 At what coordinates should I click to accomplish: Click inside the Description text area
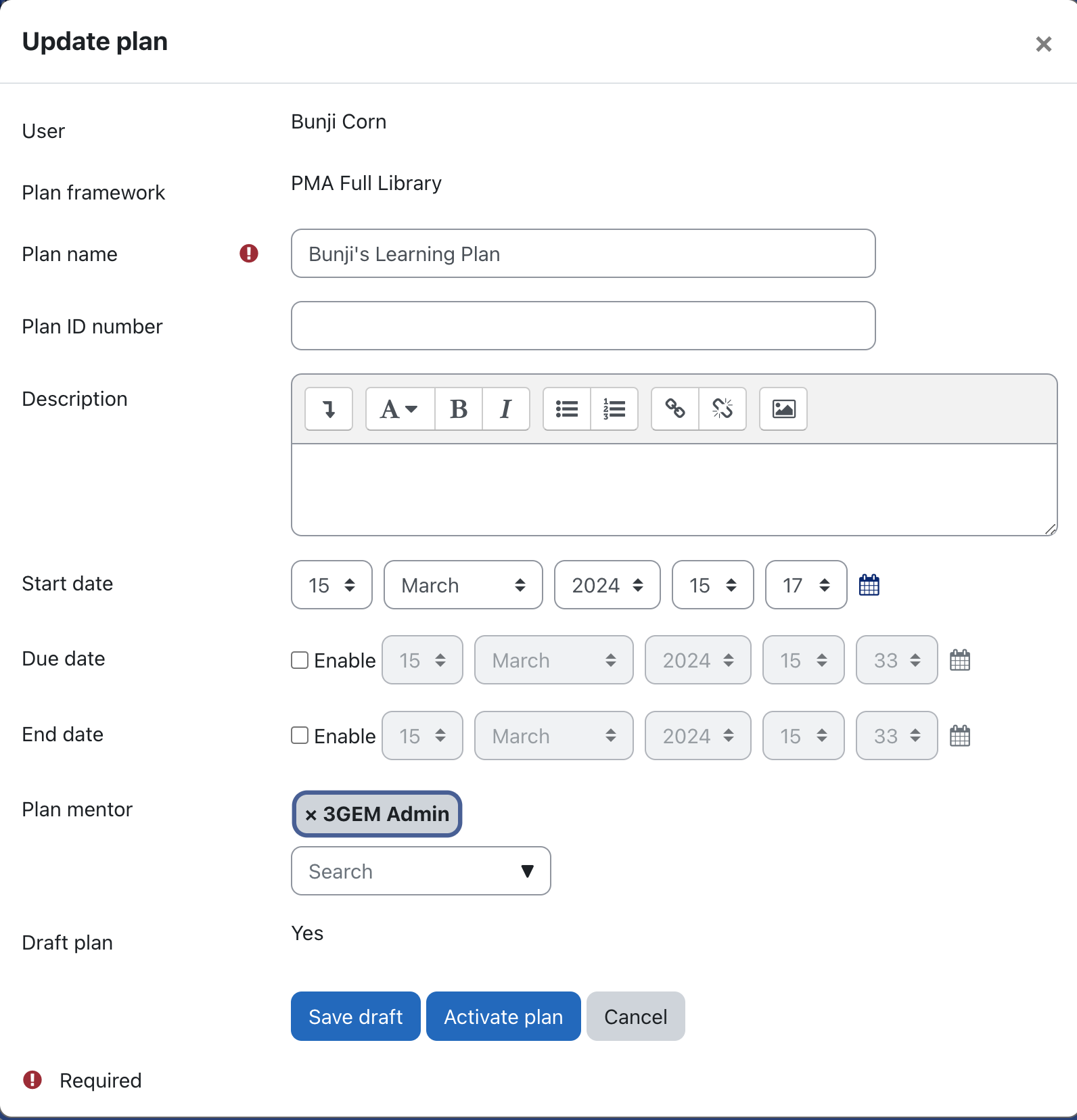674,490
